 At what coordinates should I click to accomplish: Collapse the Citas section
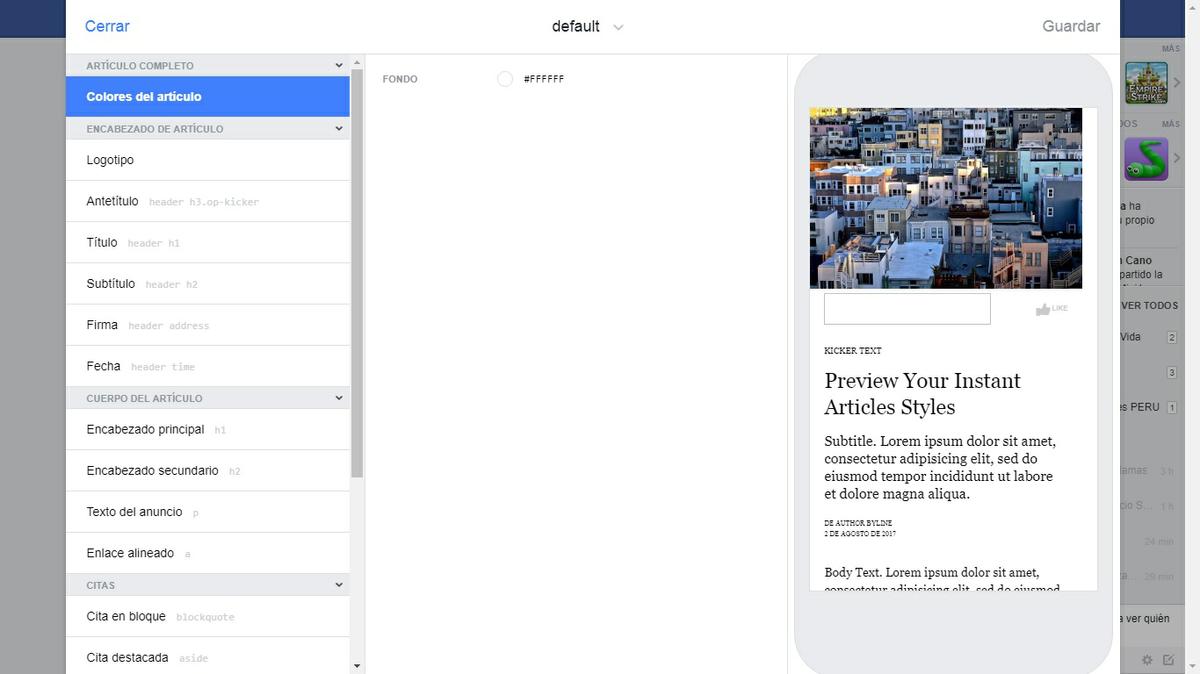tap(339, 585)
